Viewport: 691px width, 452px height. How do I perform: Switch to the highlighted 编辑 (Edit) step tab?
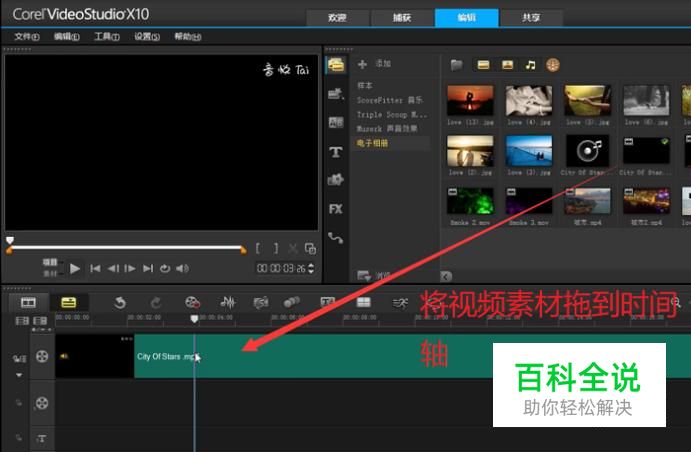[467, 18]
